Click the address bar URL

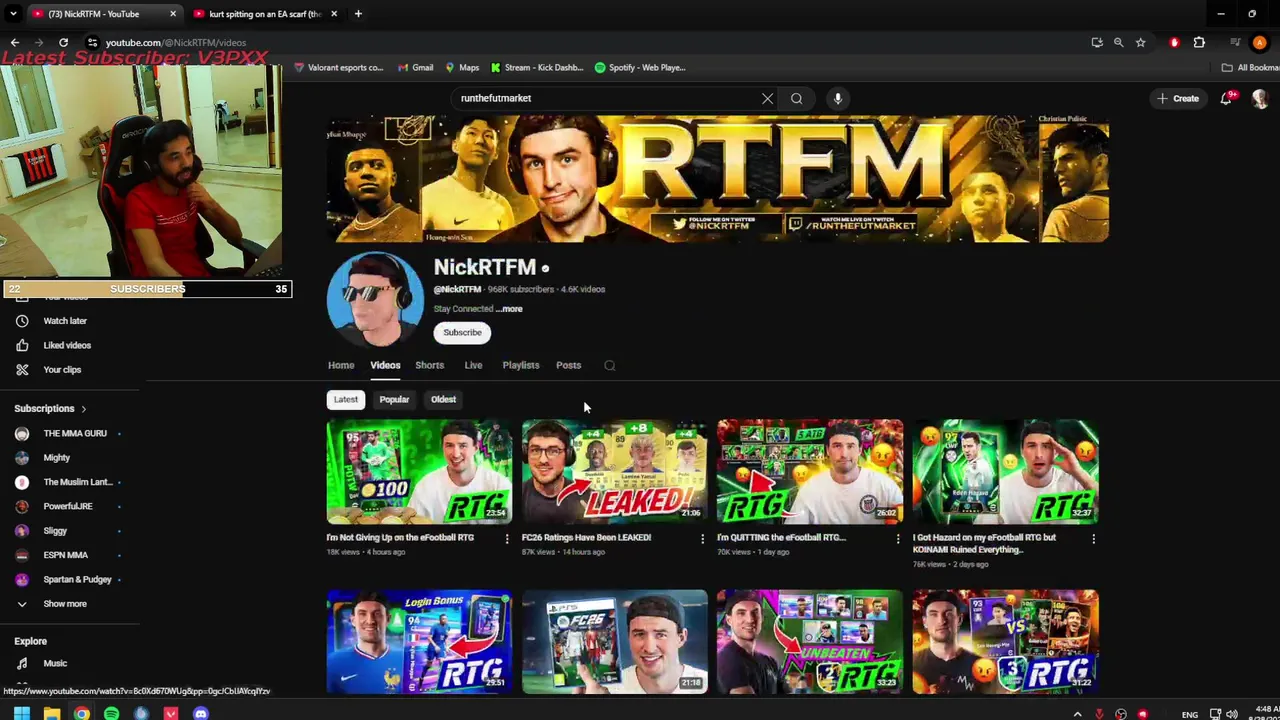point(176,42)
